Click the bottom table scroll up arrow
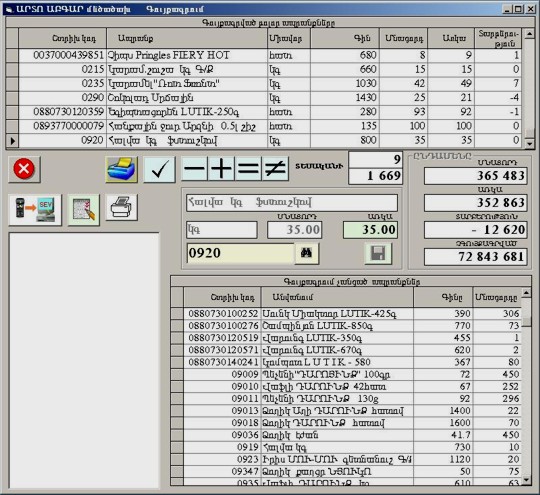540x495 pixels. point(526,293)
